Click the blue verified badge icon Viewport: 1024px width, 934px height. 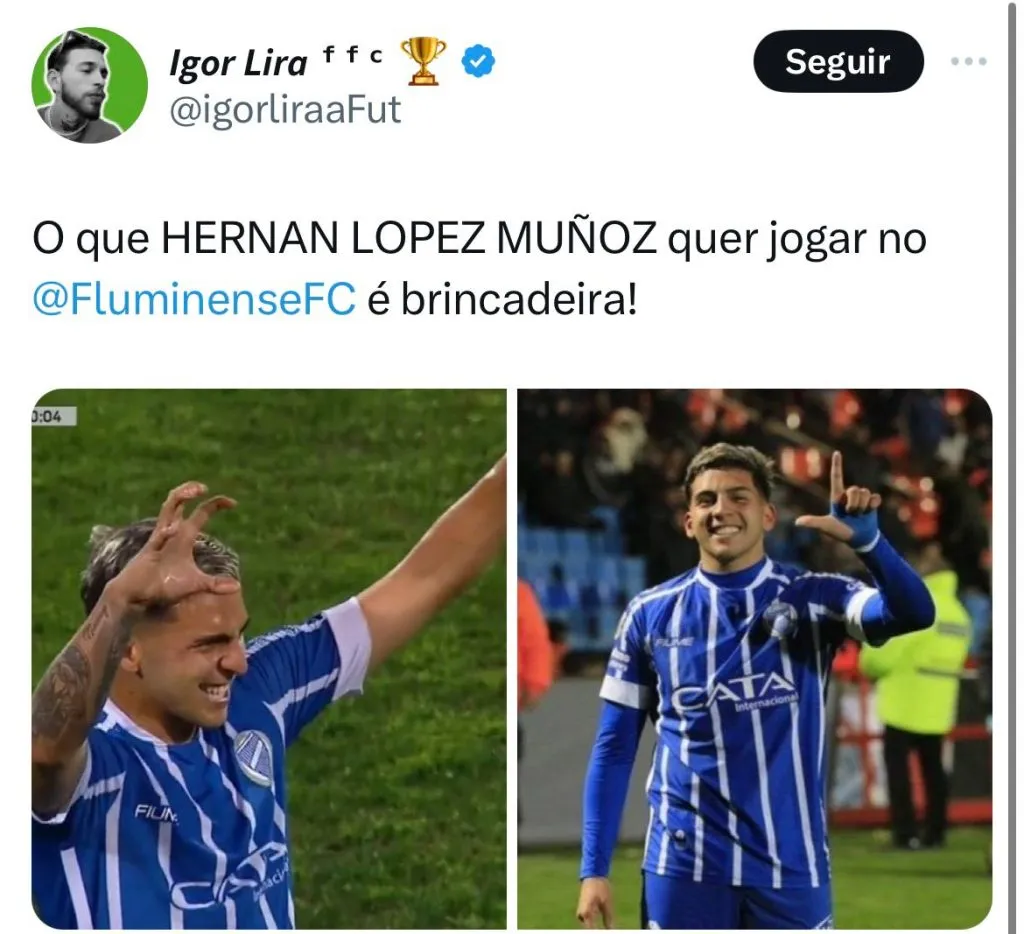tap(478, 61)
